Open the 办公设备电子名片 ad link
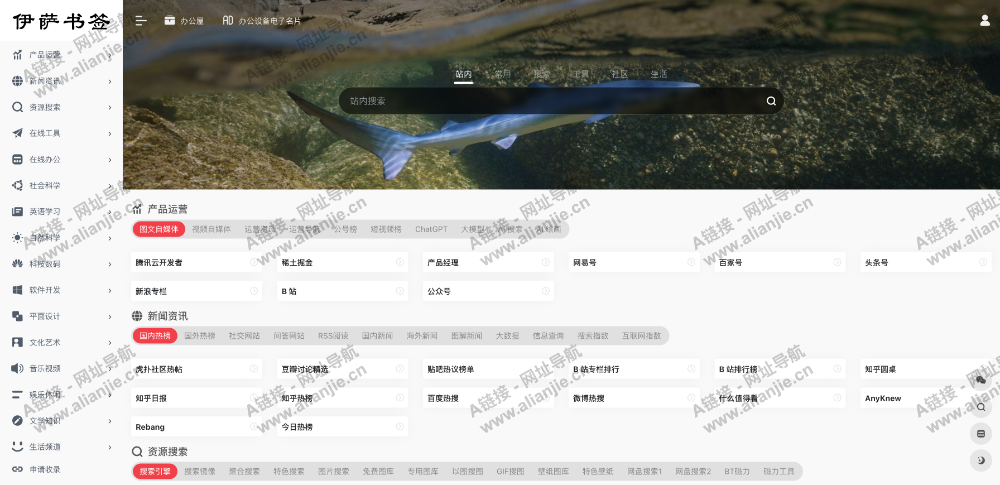Screen dimensions: 1000x485 point(261,20)
